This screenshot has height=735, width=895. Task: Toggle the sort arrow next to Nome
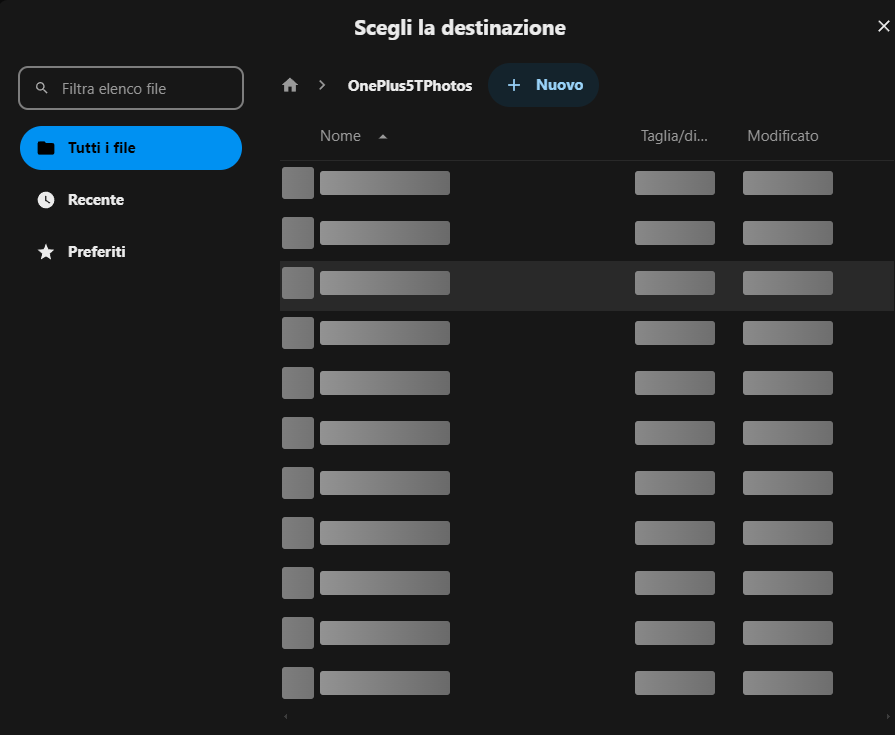383,136
